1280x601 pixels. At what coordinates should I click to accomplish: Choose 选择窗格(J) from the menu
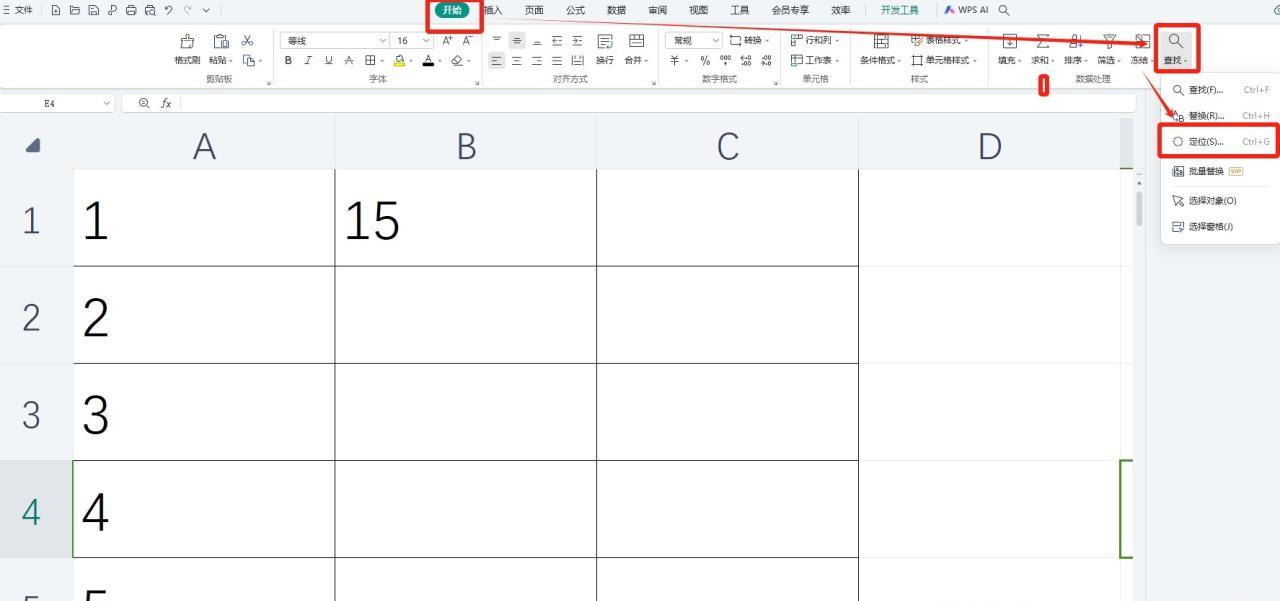point(1220,226)
